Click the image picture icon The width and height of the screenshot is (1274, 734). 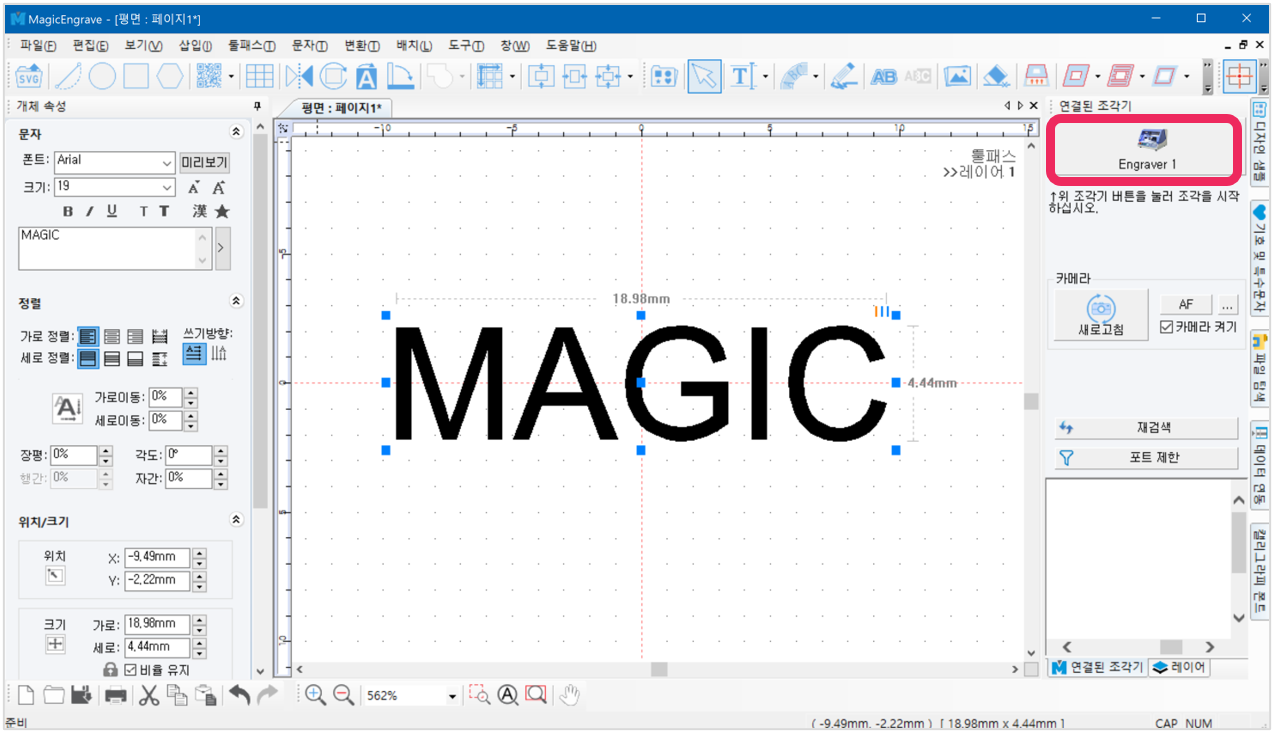pyautogui.click(x=958, y=76)
